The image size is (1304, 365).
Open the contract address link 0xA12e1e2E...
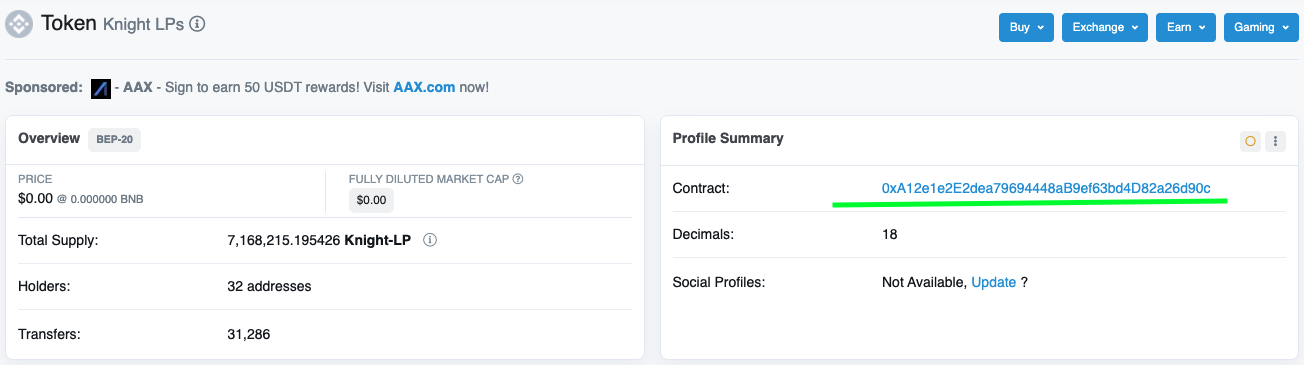[x=1046, y=188]
